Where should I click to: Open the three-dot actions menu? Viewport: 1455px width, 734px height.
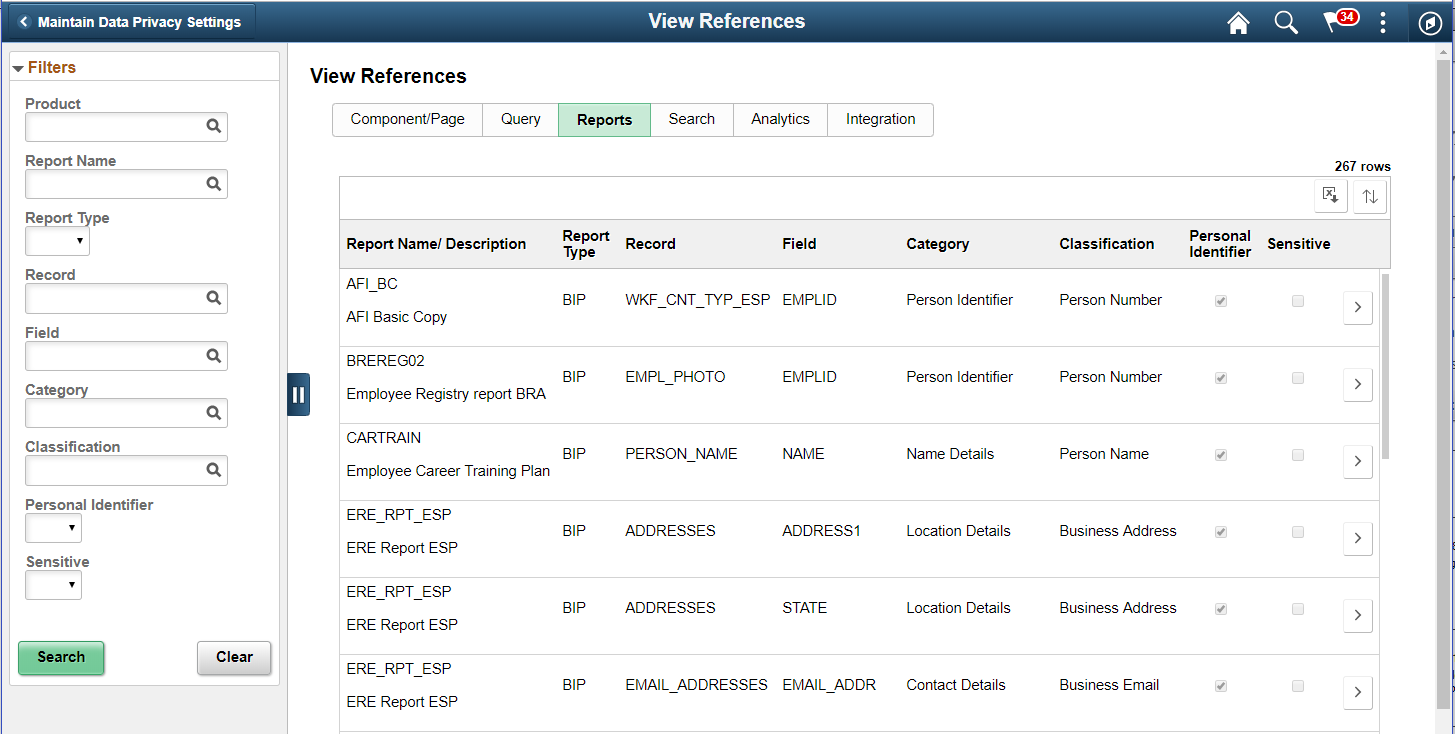click(x=1383, y=22)
